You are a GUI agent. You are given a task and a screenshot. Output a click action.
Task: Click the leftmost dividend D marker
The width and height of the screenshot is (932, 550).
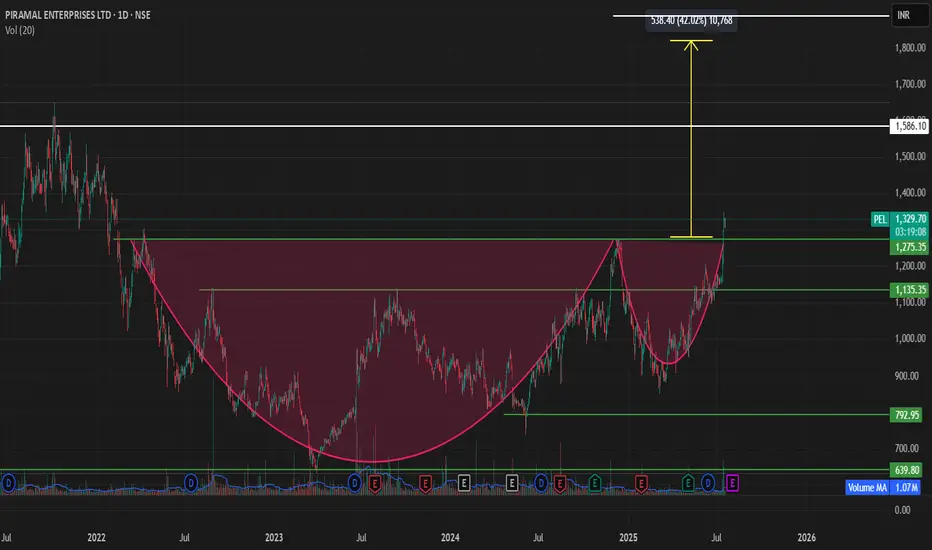[x=8, y=483]
